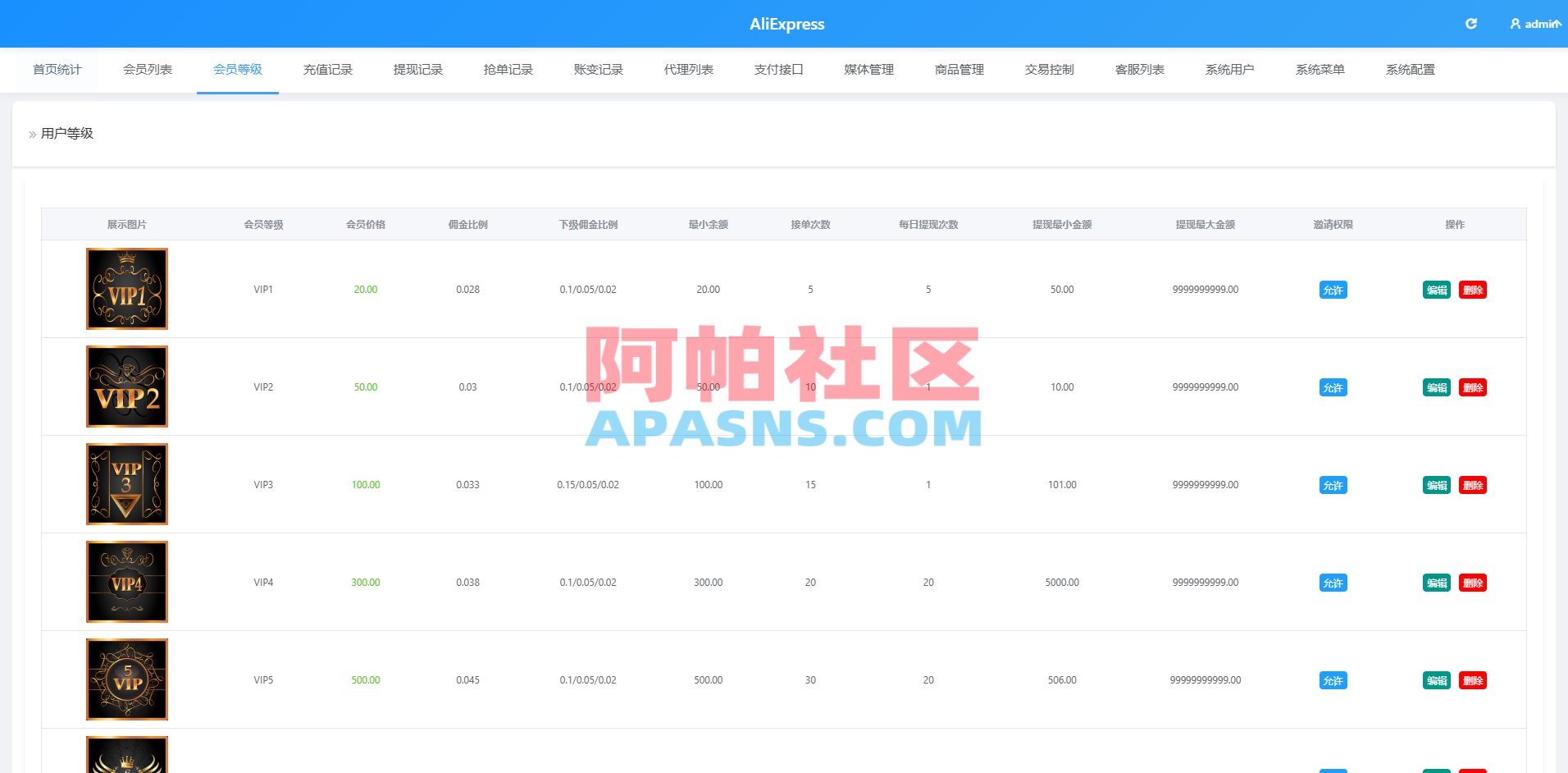Image resolution: width=1568 pixels, height=773 pixels.
Task: Toggle 允许 invite permission for VIP1
Action: click(1333, 290)
